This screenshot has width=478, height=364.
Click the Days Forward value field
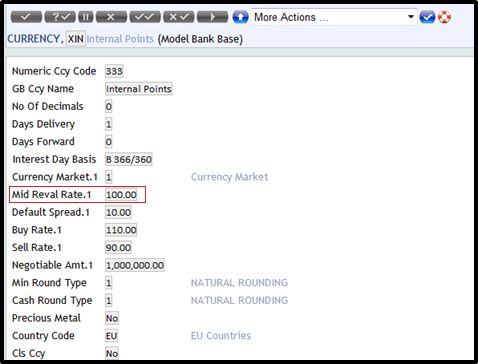pyautogui.click(x=109, y=142)
